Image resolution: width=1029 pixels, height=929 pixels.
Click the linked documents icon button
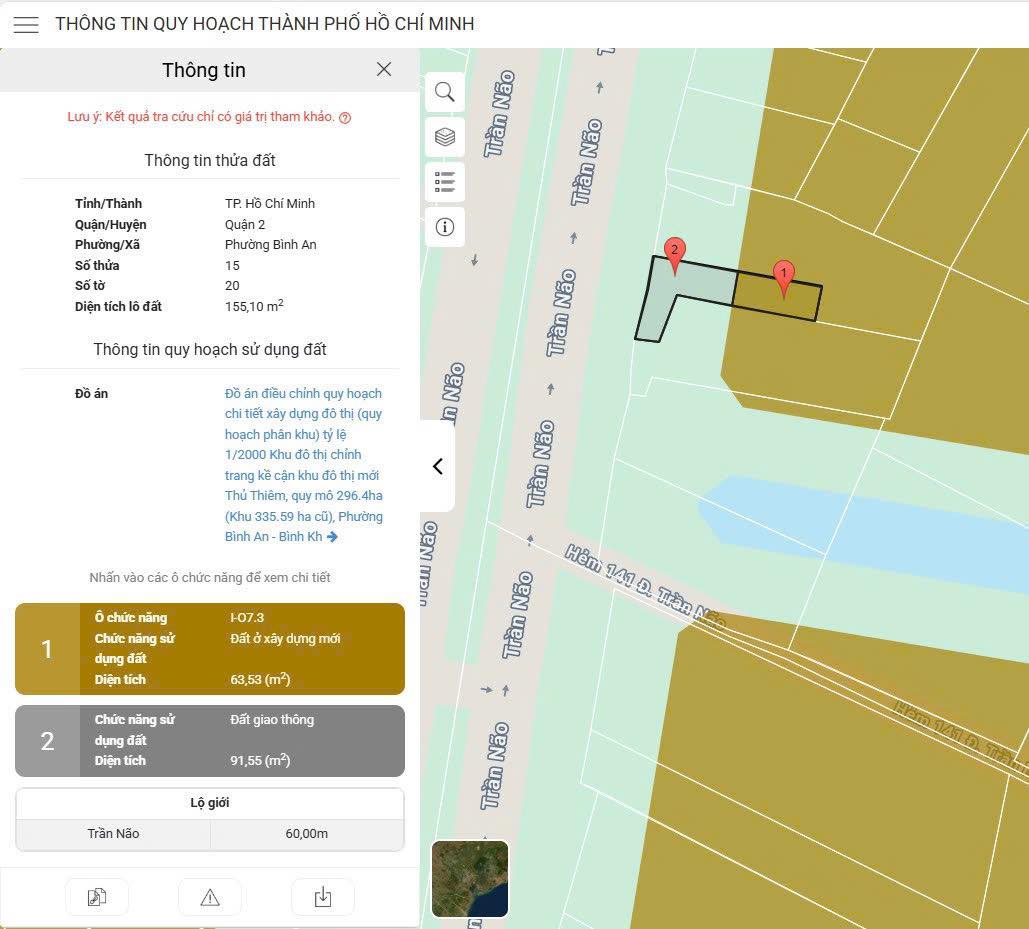(x=97, y=897)
